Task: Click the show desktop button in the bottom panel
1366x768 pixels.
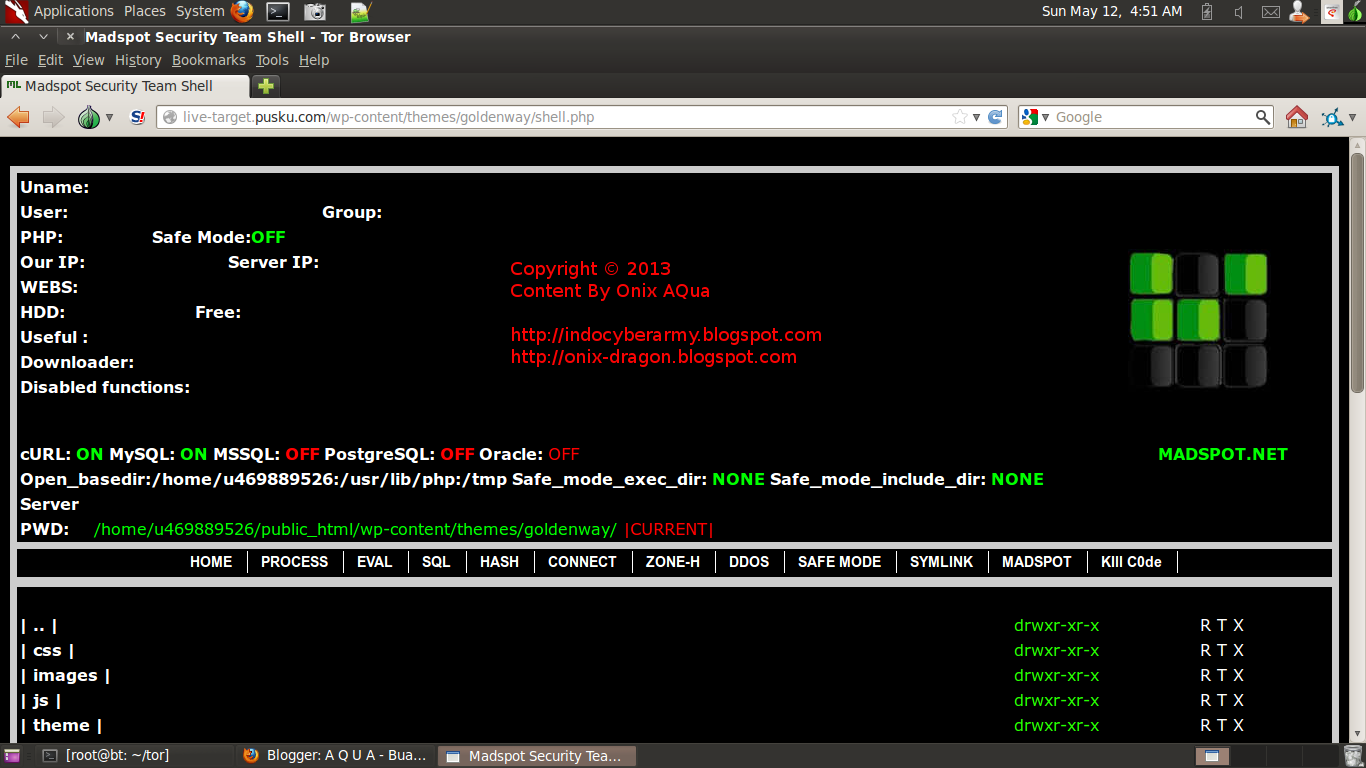Action: (12, 756)
